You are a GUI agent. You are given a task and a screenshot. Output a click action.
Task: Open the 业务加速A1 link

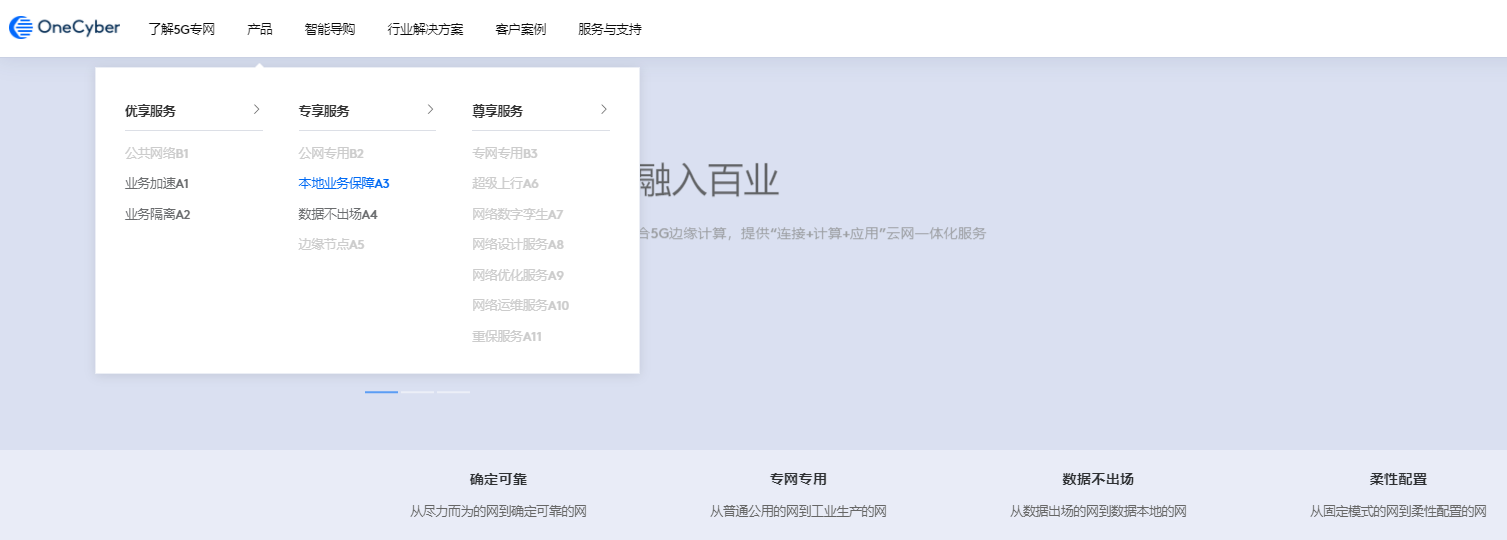tap(156, 184)
